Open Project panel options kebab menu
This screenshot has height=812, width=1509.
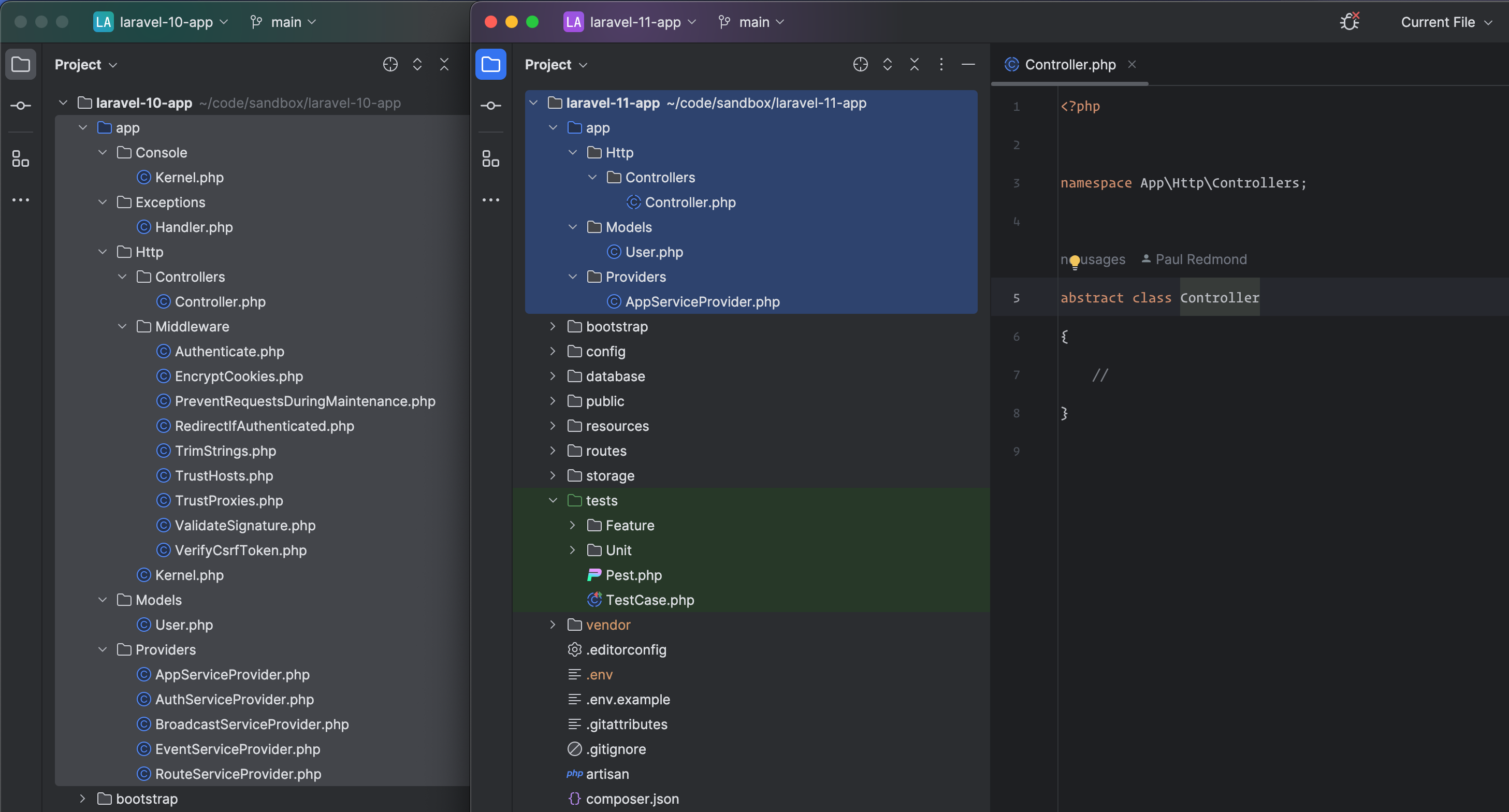point(941,64)
